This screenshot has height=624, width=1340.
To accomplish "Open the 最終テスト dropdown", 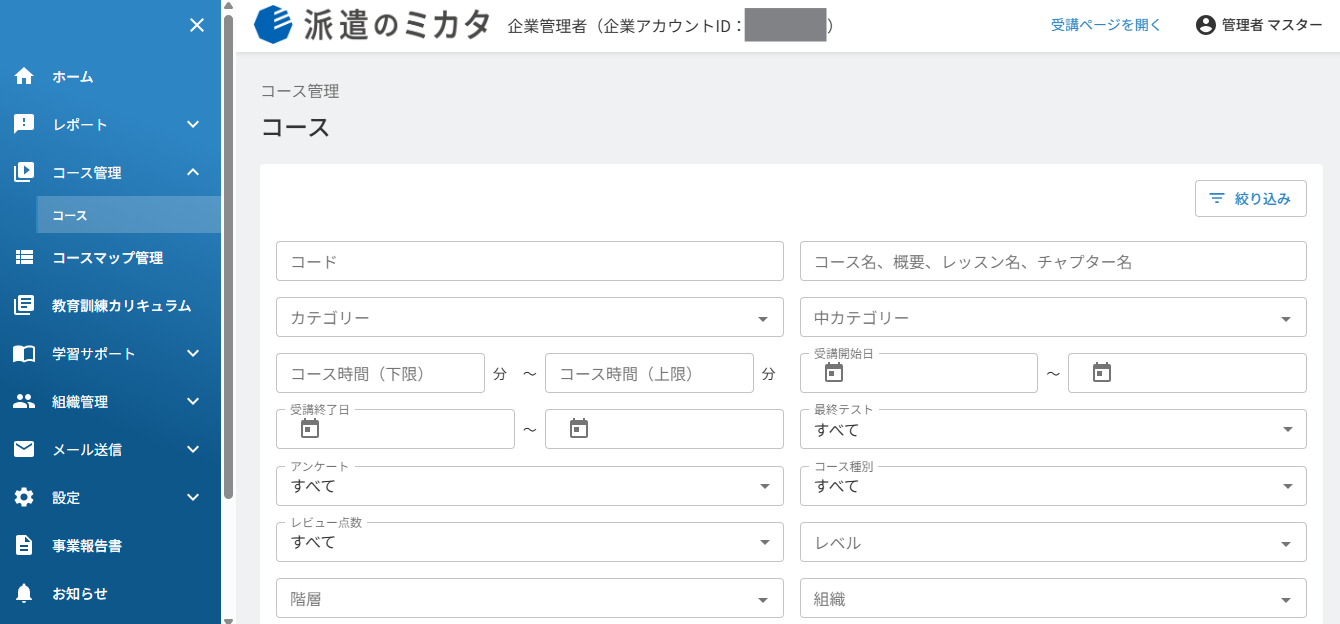I will (x=1053, y=429).
